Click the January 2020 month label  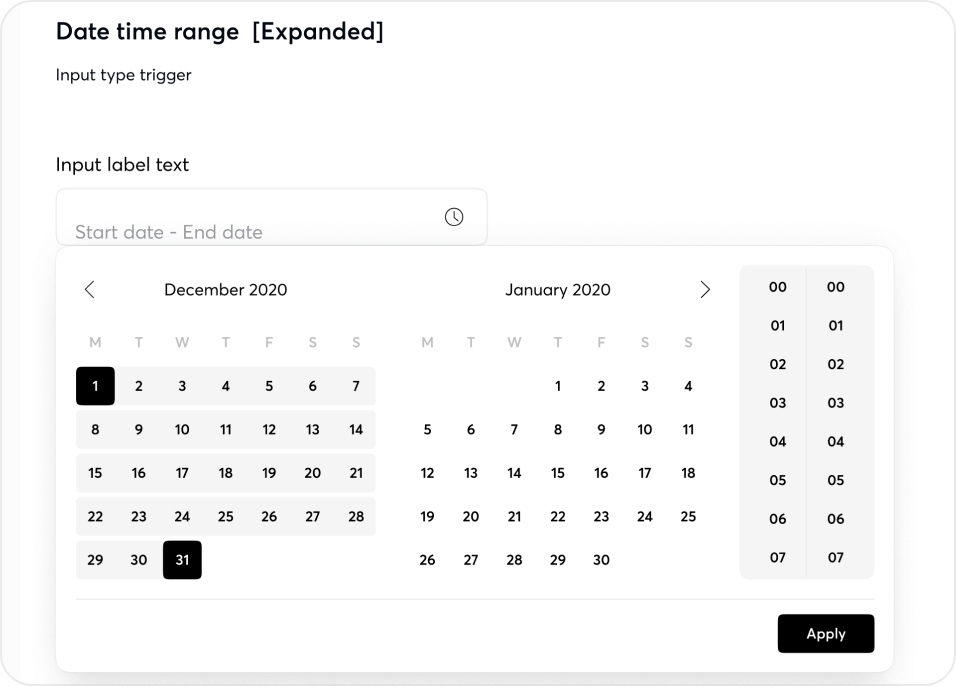coord(557,290)
